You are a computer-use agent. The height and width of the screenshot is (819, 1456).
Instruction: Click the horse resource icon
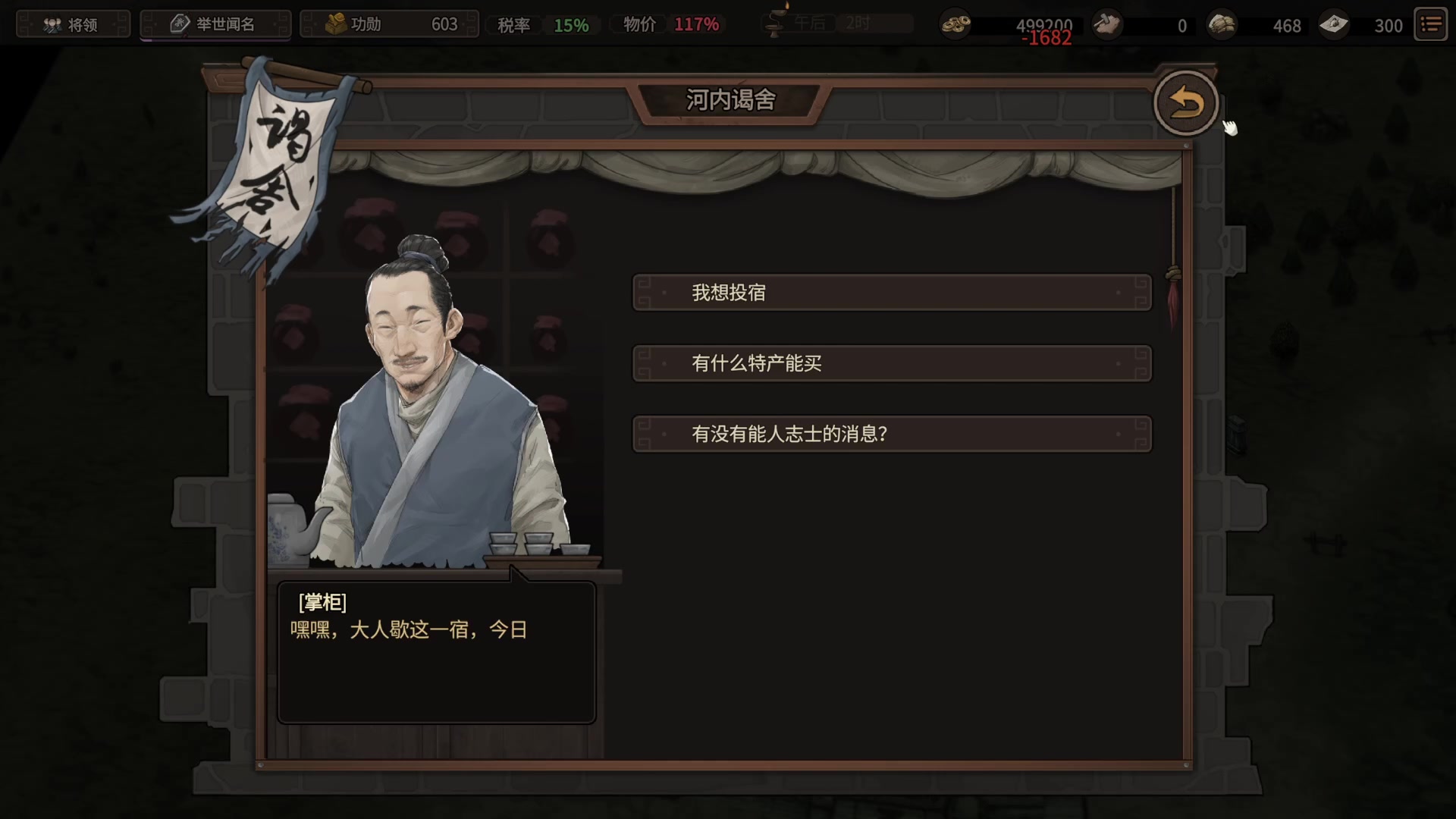pos(1107,25)
